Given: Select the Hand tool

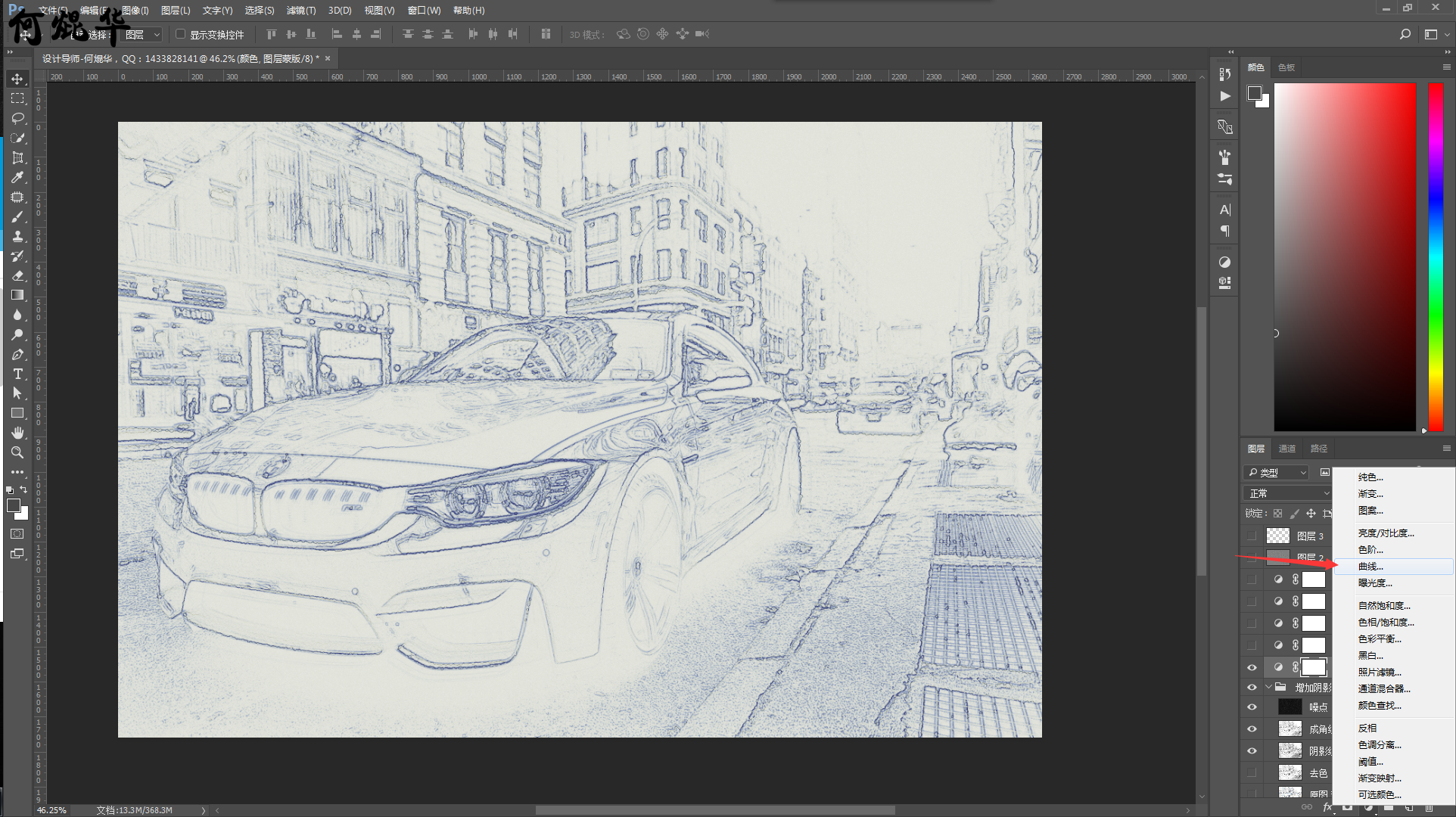Looking at the screenshot, I should (x=17, y=433).
